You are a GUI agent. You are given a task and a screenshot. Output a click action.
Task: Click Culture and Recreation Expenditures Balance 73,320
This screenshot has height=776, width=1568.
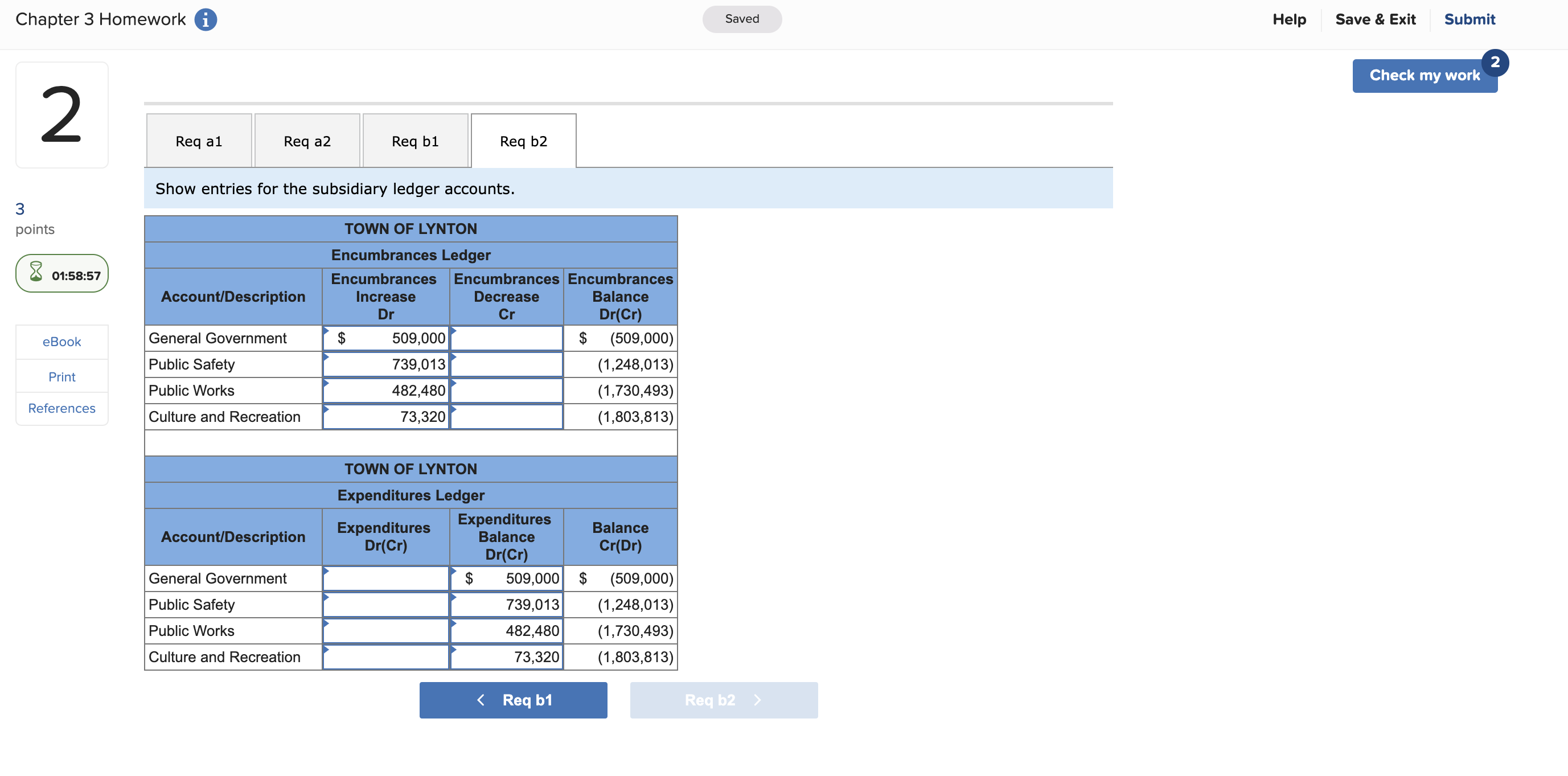click(x=506, y=656)
